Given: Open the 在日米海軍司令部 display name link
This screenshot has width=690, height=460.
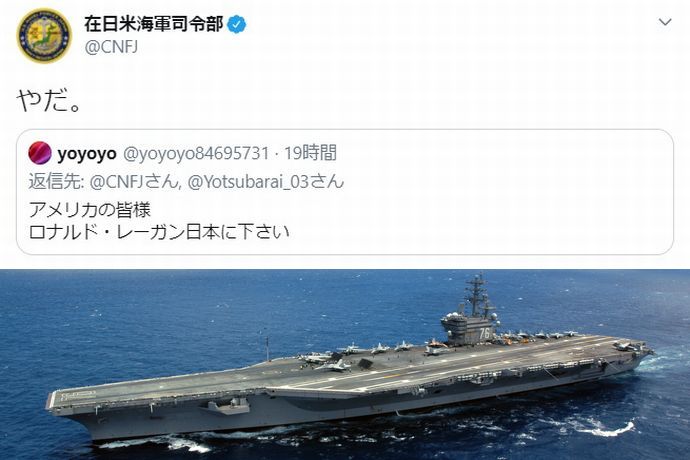Looking at the screenshot, I should point(154,24).
